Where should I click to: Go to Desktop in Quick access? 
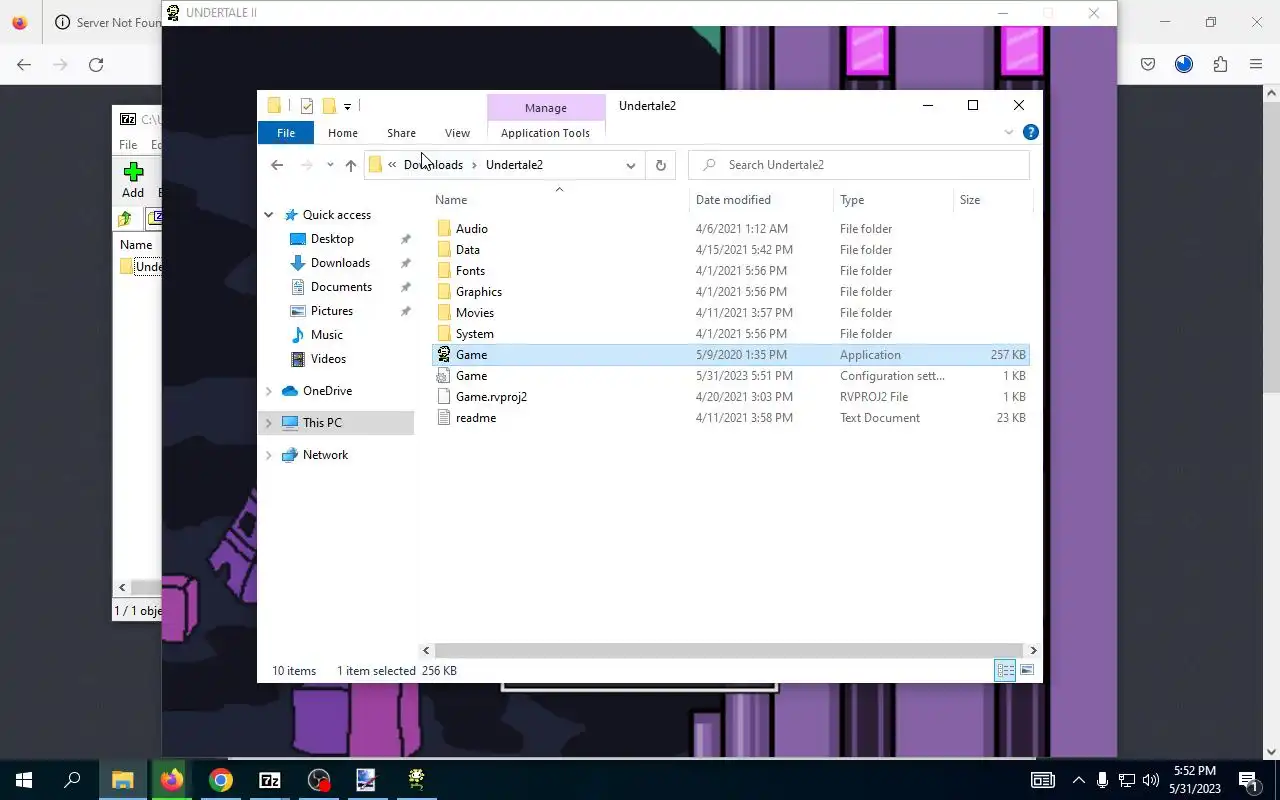(332, 239)
